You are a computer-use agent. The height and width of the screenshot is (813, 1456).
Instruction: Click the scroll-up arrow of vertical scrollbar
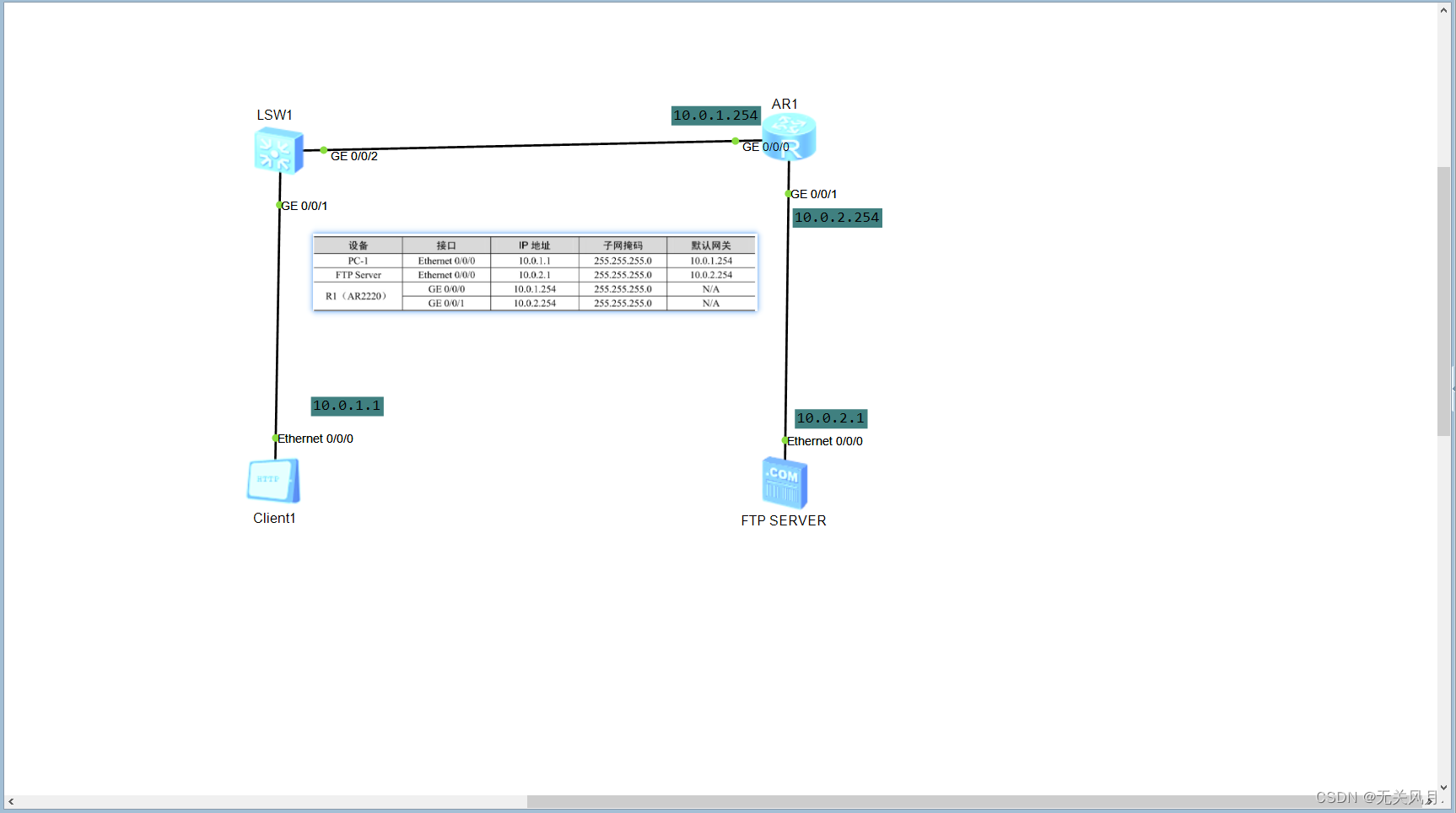click(x=1444, y=10)
